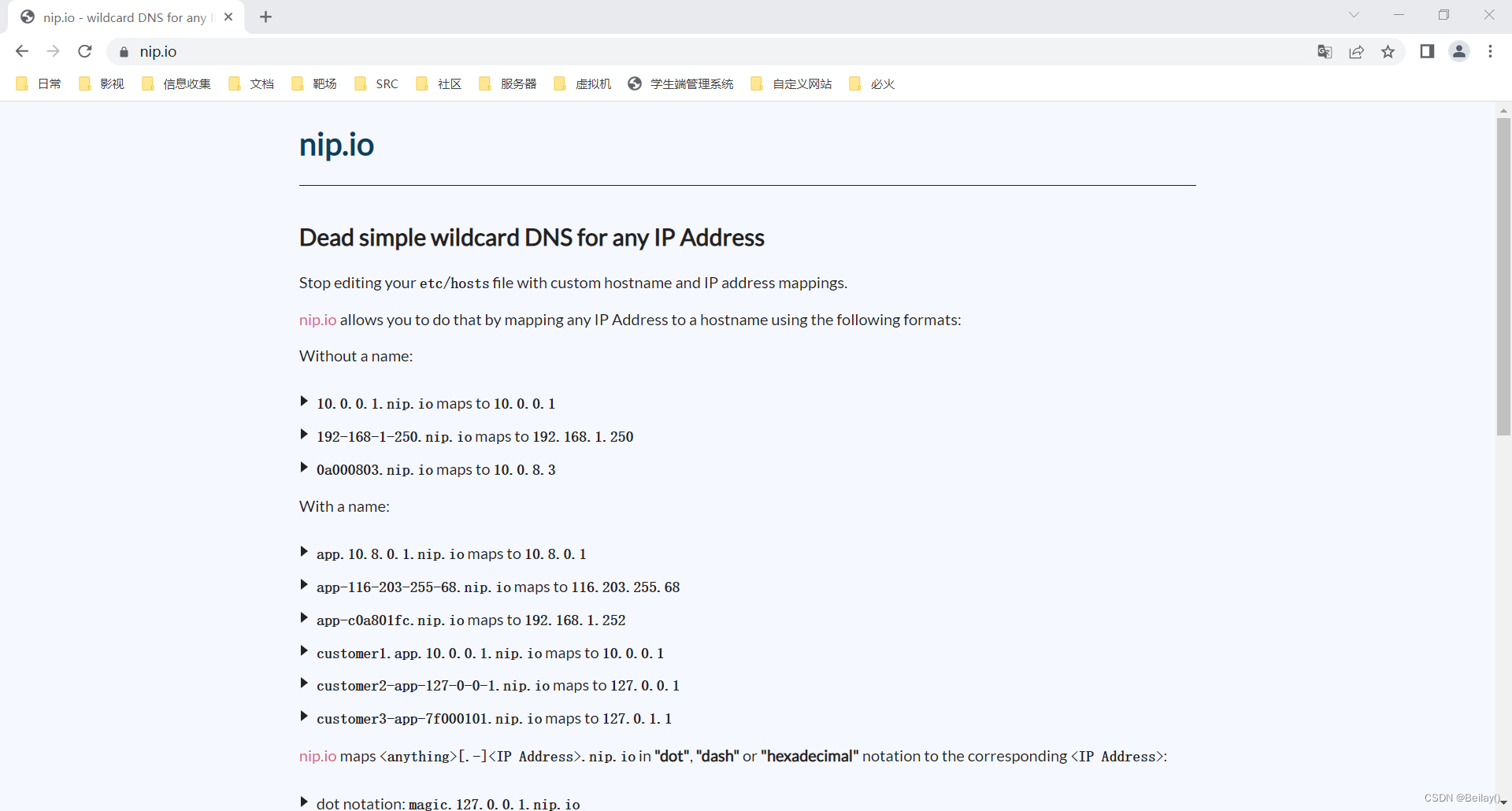Viewport: 1512px width, 811px height.
Task: Reload the nip.io page
Action: 85,51
